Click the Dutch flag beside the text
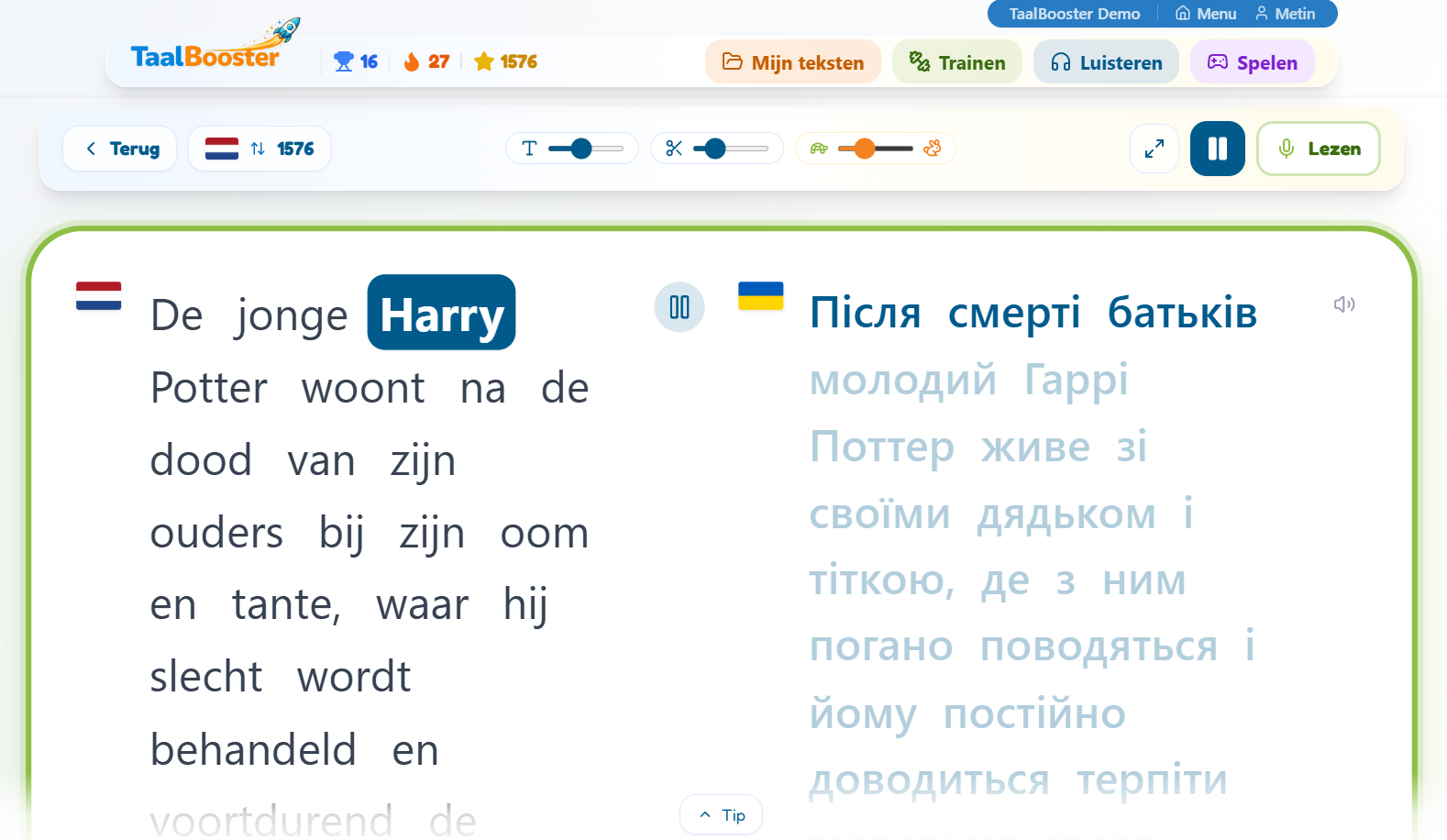Image resolution: width=1447 pixels, height=840 pixels. tap(99, 296)
